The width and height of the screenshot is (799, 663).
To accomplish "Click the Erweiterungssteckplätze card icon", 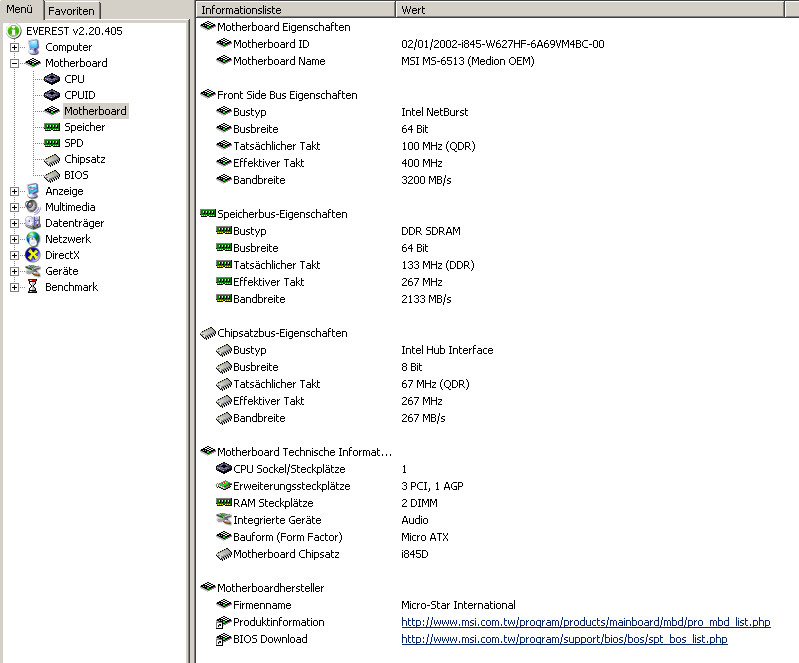I will click(224, 485).
